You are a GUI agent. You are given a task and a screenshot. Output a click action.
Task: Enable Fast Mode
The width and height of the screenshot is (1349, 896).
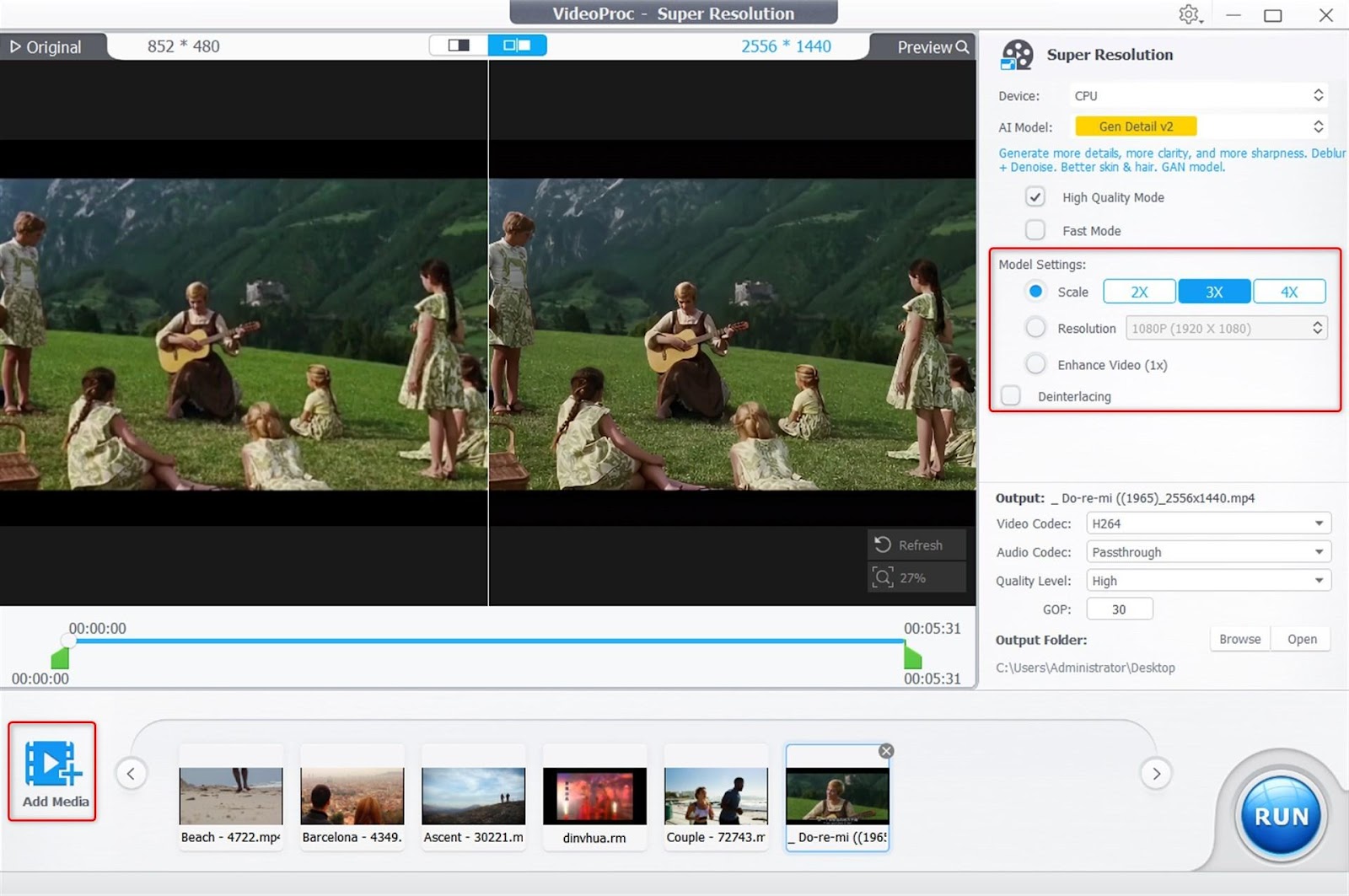click(x=1035, y=229)
